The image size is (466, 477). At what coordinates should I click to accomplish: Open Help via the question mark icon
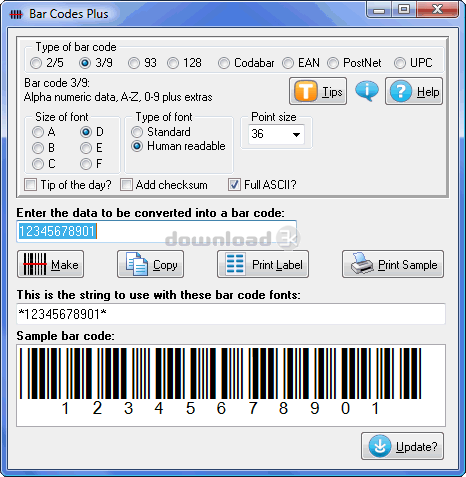pos(401,91)
